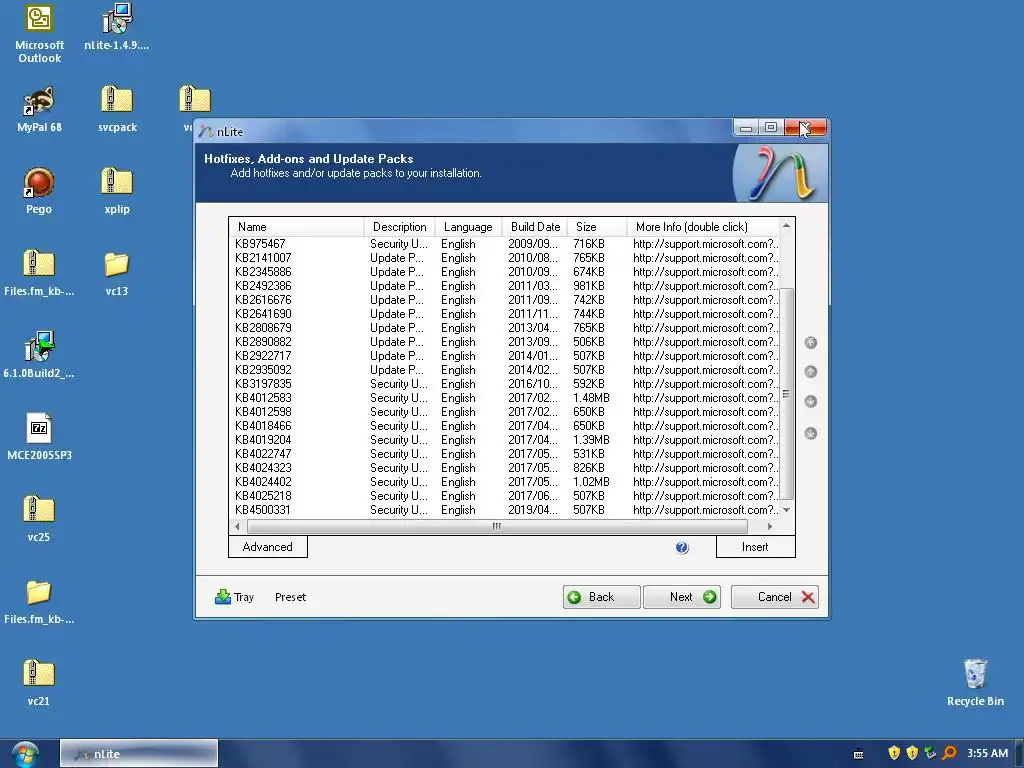Click the support link in the KB4025218 row
Viewport: 1024px width, 768px height.
pyautogui.click(x=705, y=496)
